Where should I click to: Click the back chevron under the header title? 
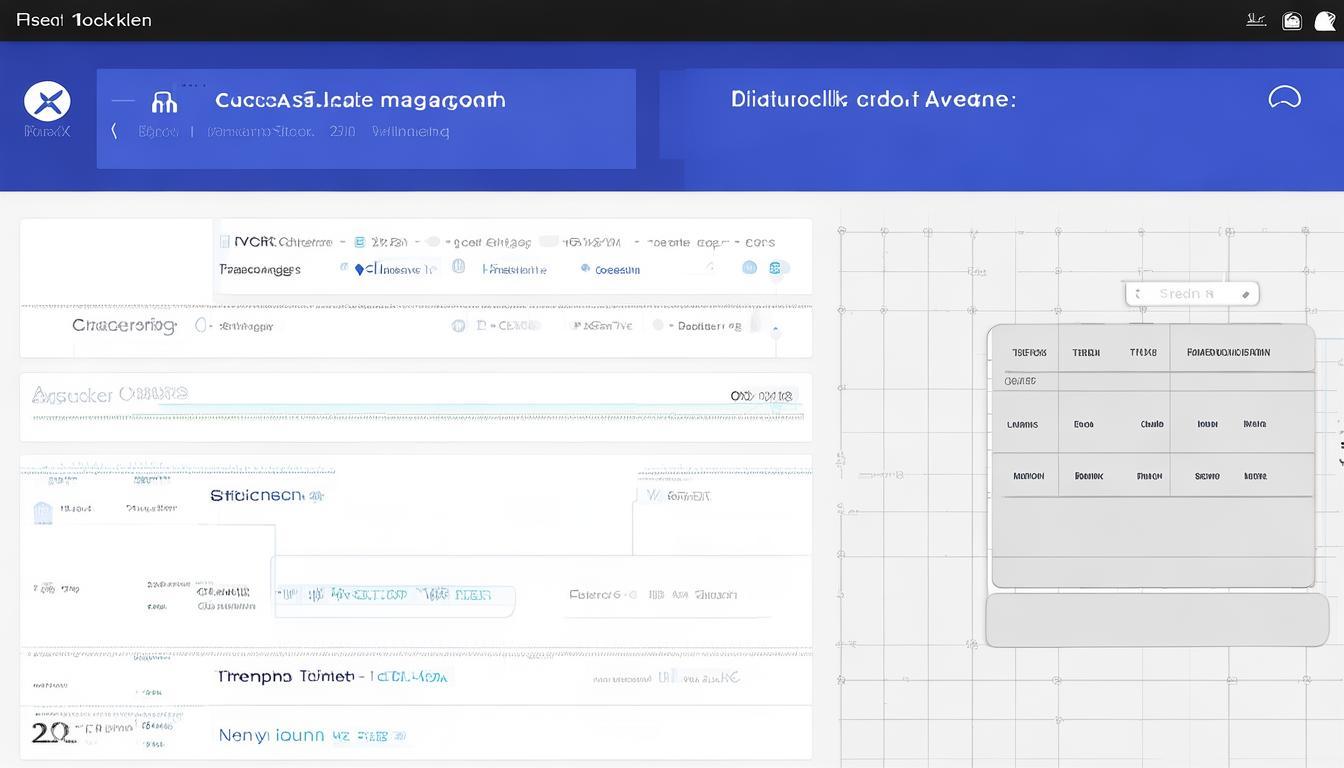tap(114, 131)
